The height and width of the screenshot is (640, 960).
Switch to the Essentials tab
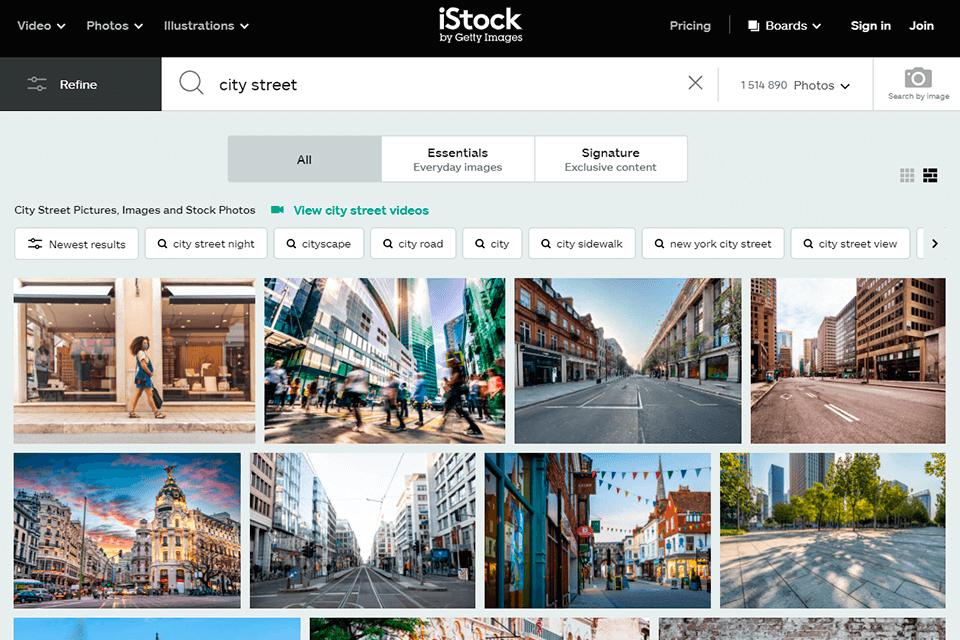pos(457,159)
